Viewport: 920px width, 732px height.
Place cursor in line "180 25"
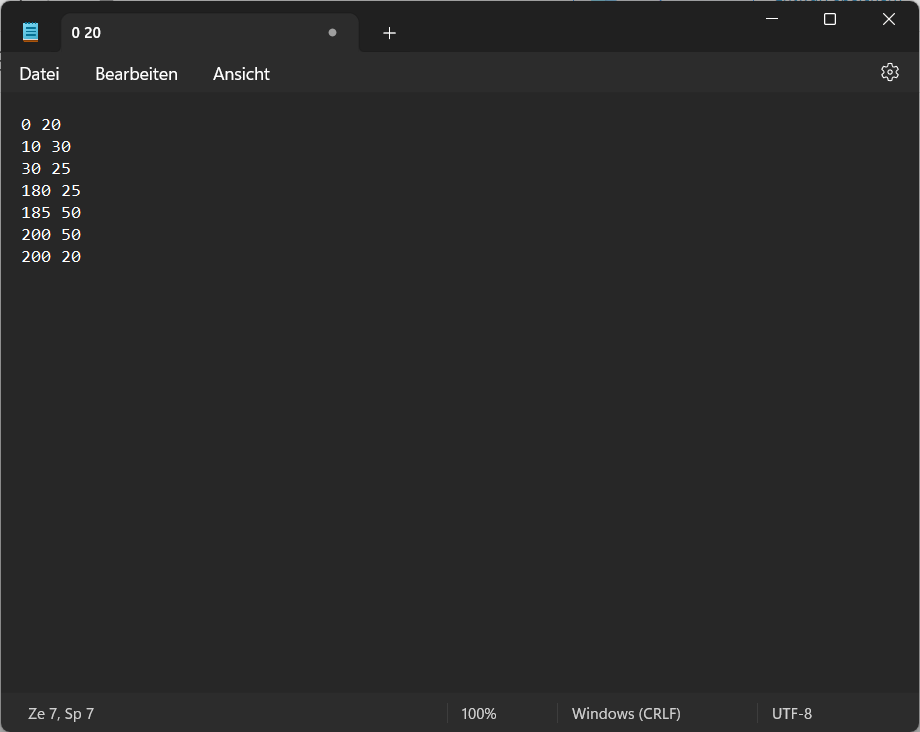tap(51, 191)
